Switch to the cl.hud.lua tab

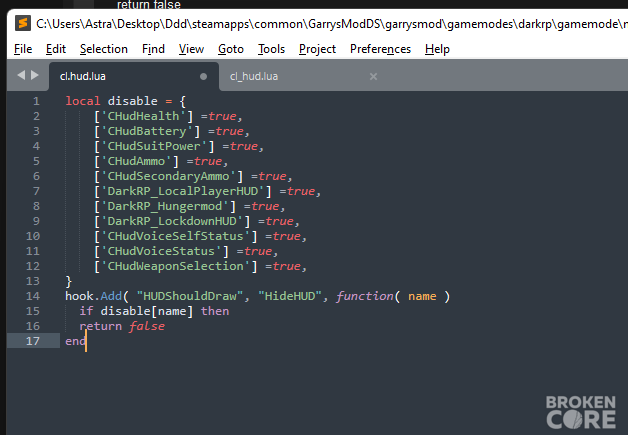coord(134,77)
